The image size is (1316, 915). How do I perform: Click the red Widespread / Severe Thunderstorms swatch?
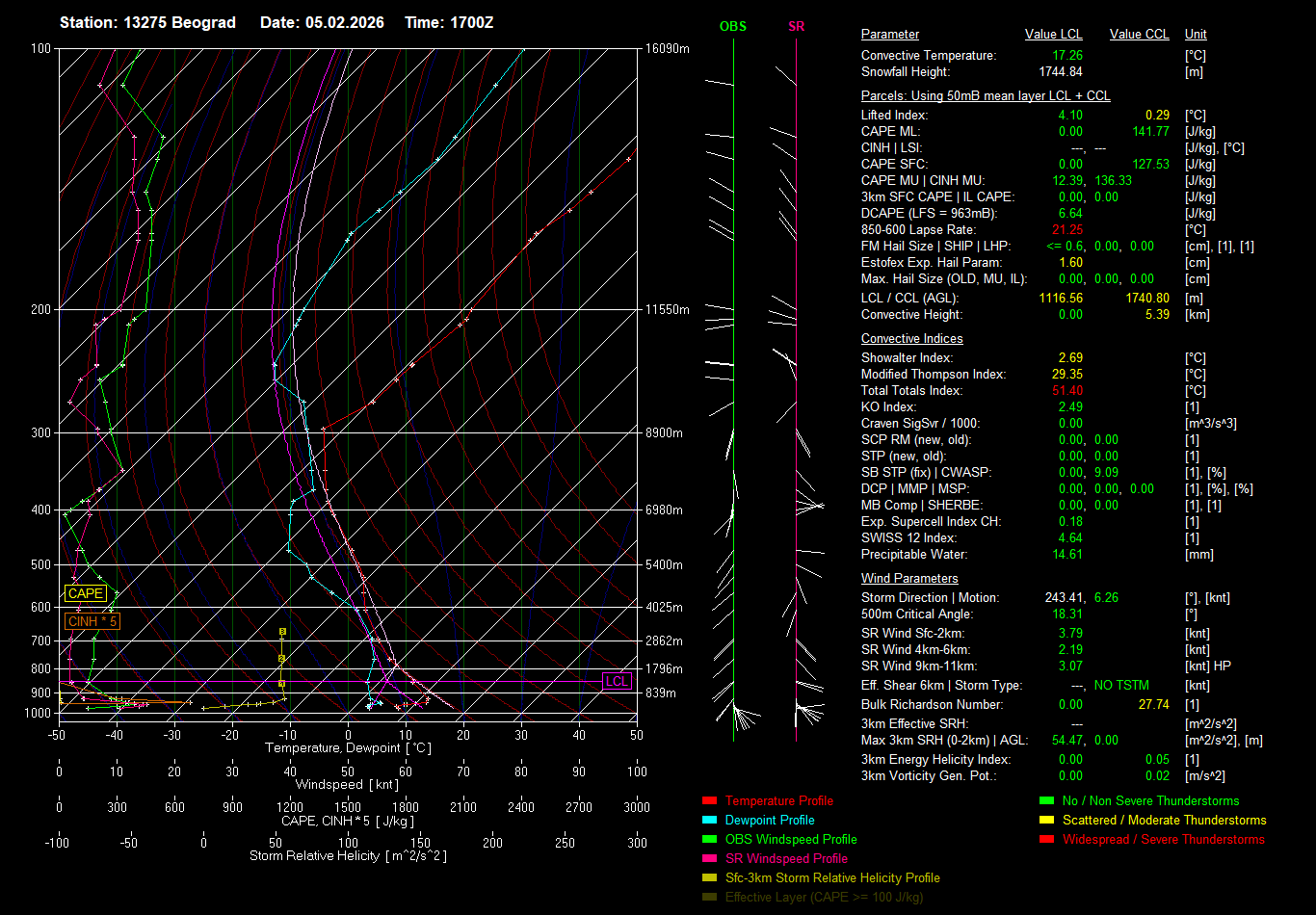tap(1047, 840)
